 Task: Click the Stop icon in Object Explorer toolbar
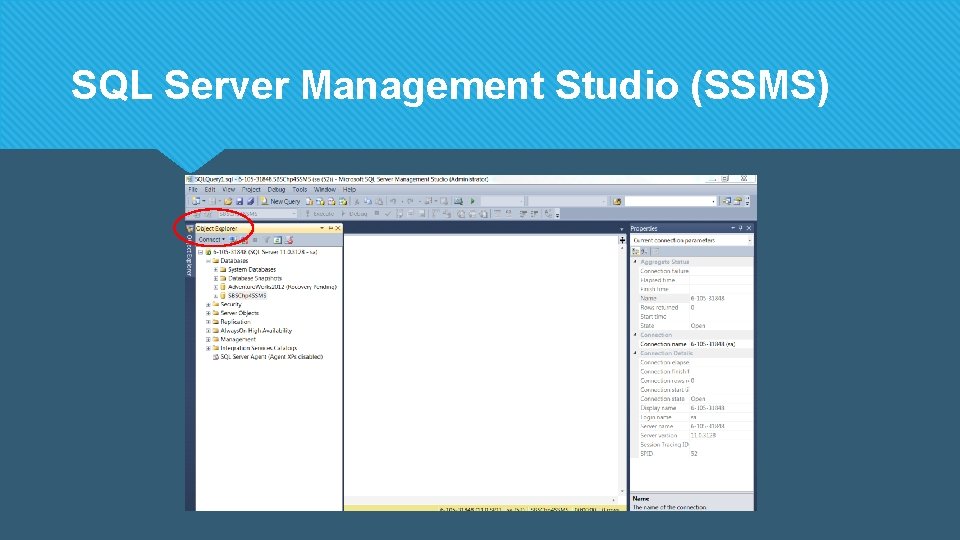255,240
